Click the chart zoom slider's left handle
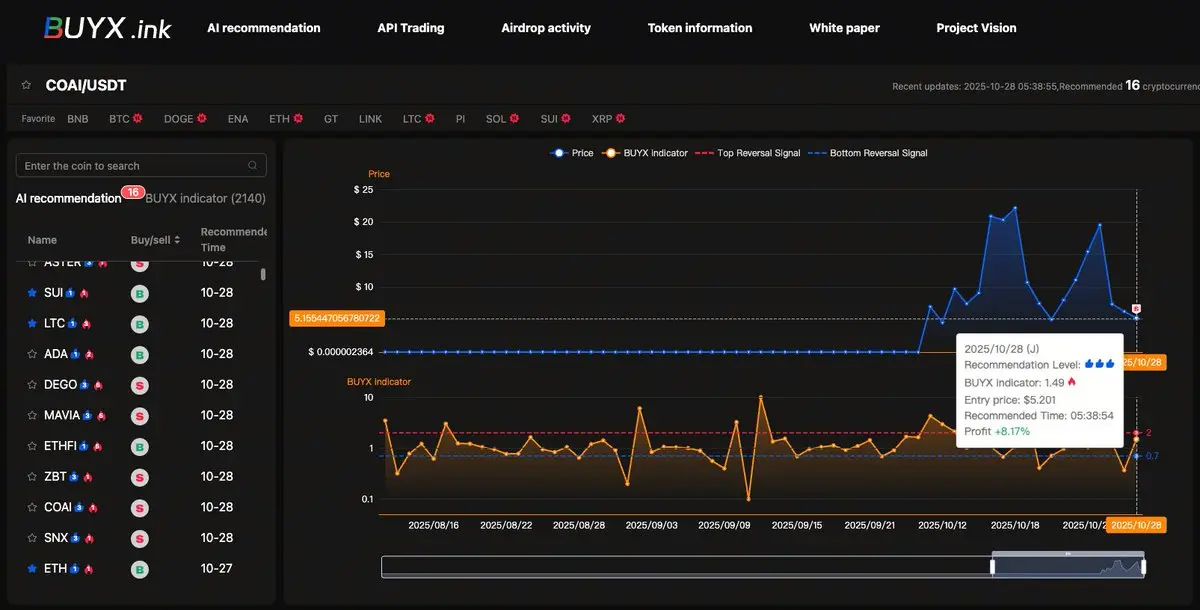Image resolution: width=1200 pixels, height=610 pixels. pyautogui.click(x=992, y=567)
